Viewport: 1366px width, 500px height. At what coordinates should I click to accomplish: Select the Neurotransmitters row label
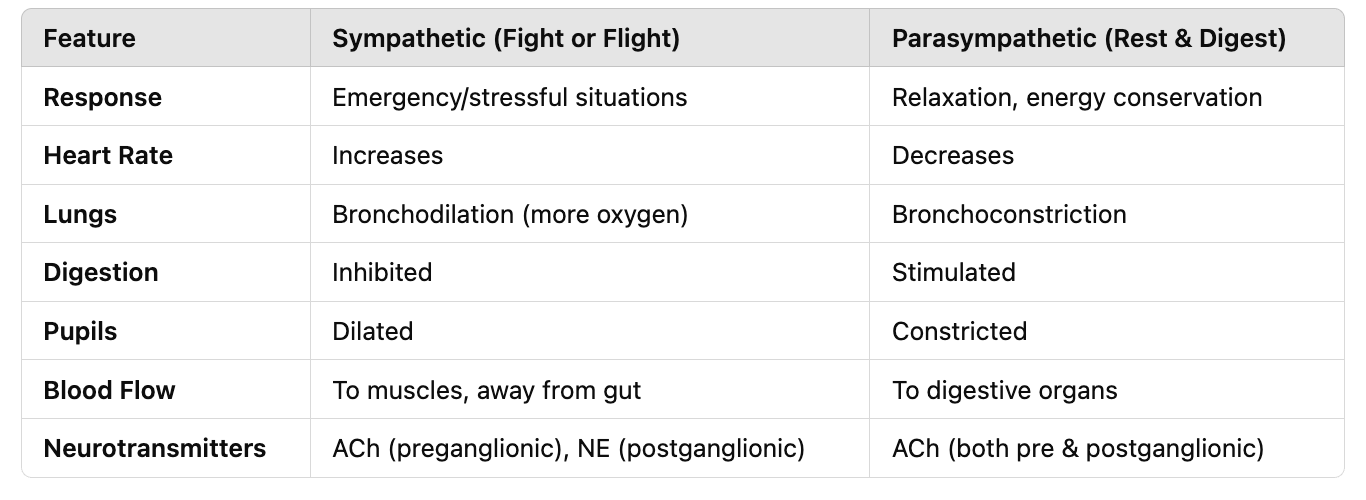(155, 449)
